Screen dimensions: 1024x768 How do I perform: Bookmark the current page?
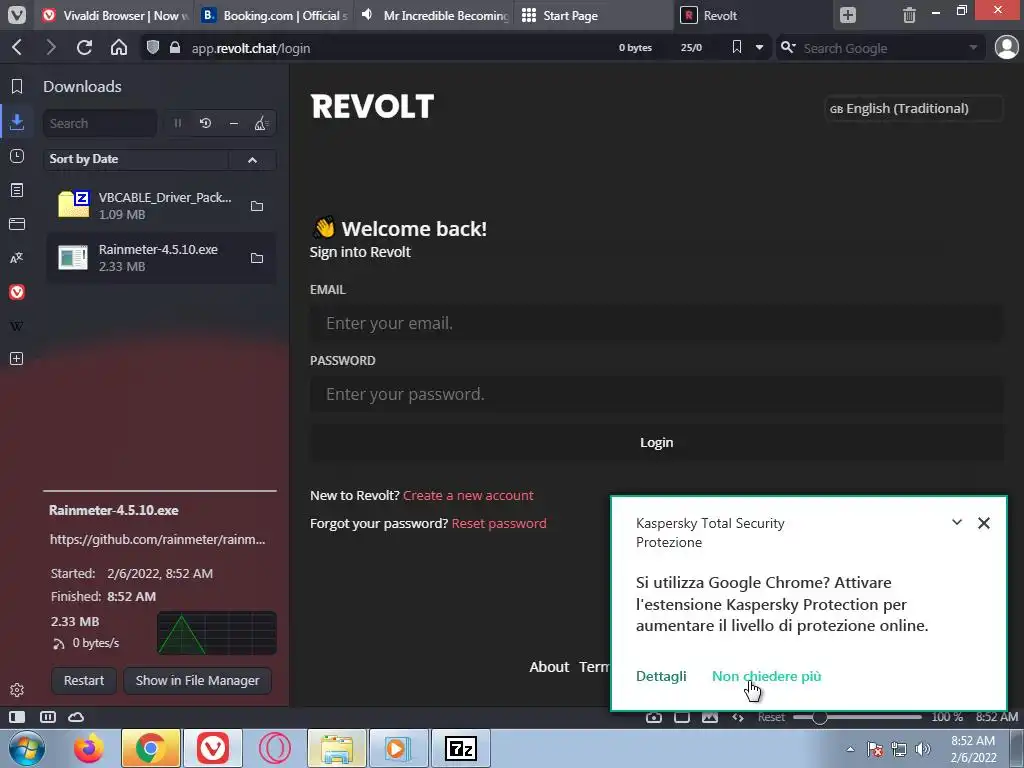(737, 47)
